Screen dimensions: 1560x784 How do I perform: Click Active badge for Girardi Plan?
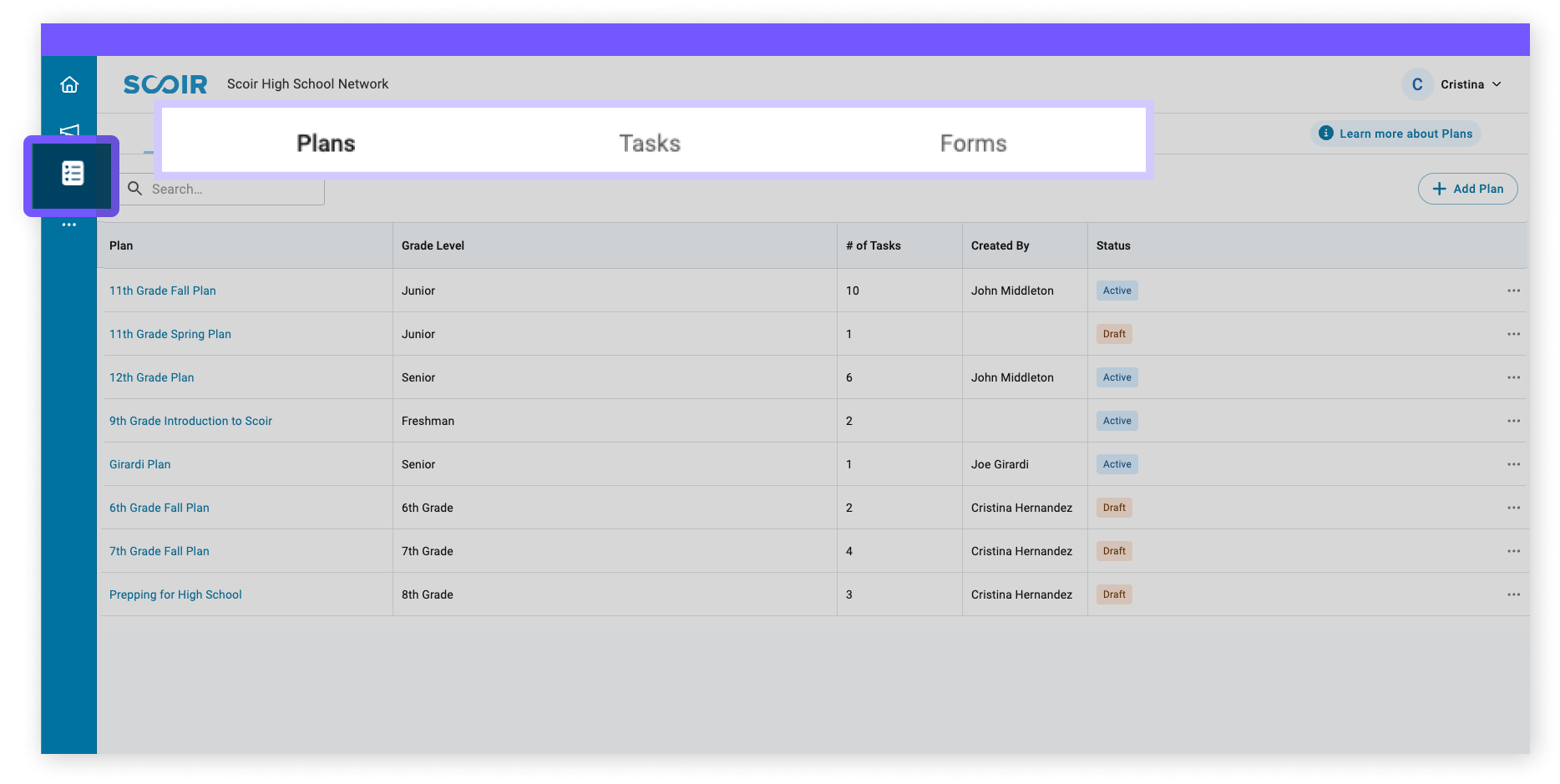[1117, 464]
